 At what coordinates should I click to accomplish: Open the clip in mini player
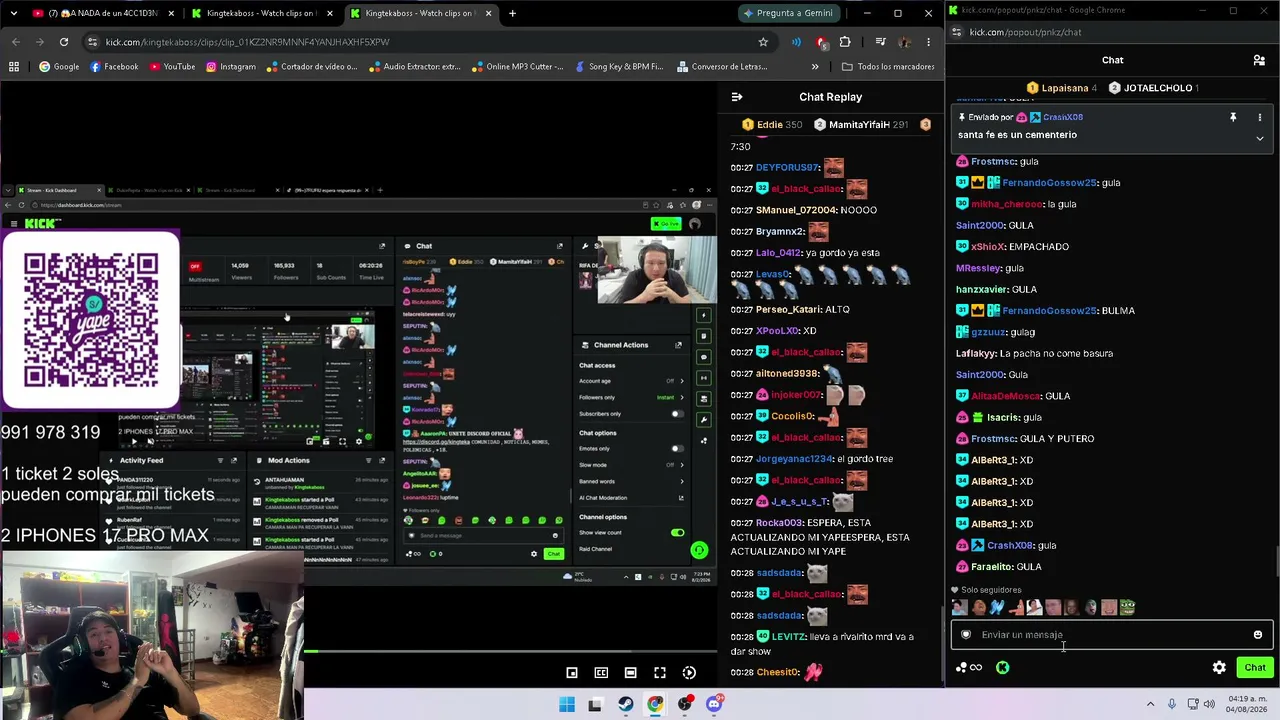(x=572, y=673)
